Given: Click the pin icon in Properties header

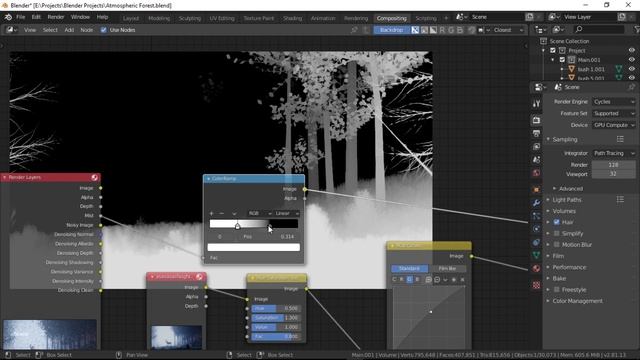Looking at the screenshot, I should click(x=631, y=87).
